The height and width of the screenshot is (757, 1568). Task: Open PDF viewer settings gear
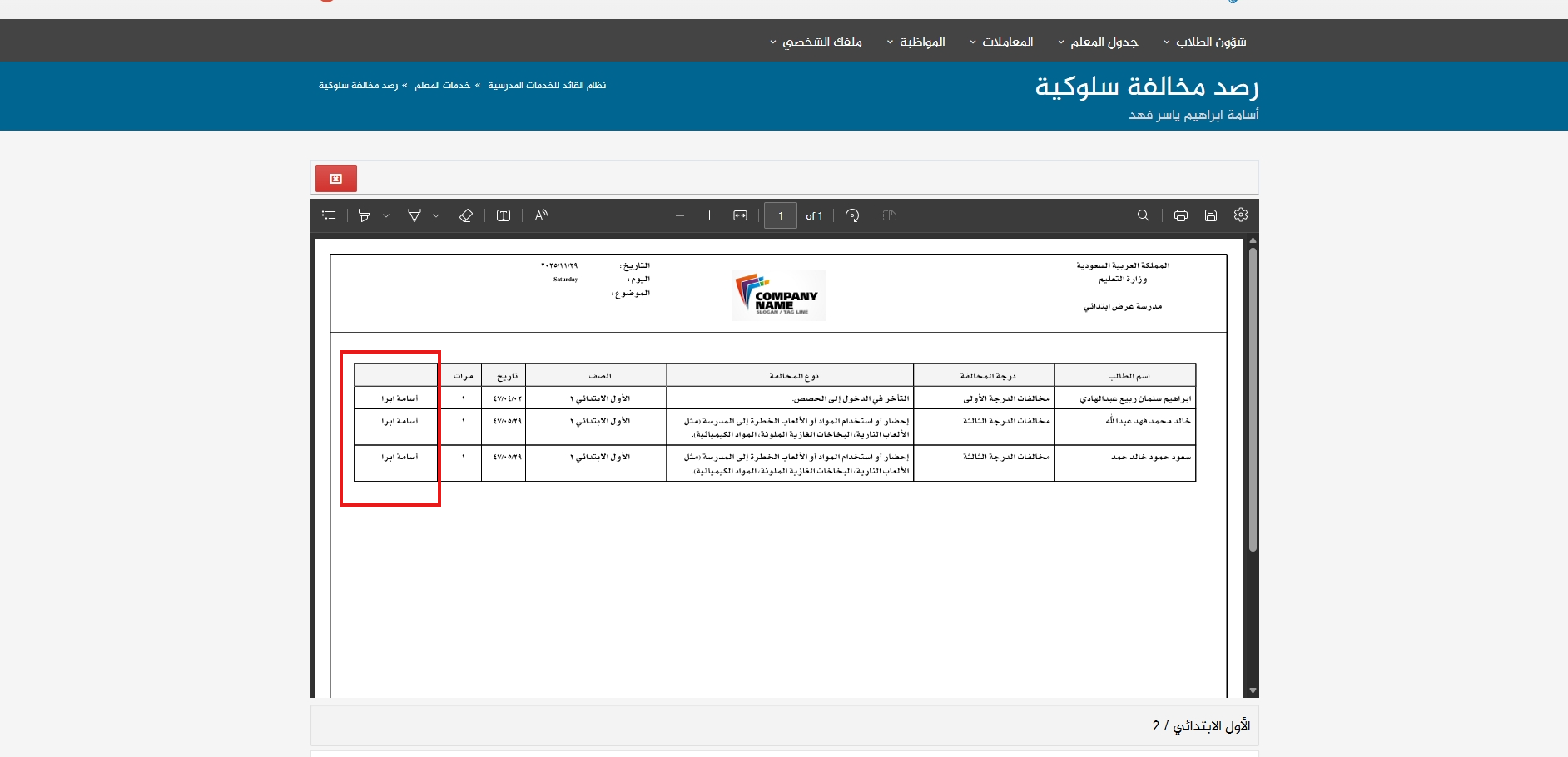[1241, 215]
